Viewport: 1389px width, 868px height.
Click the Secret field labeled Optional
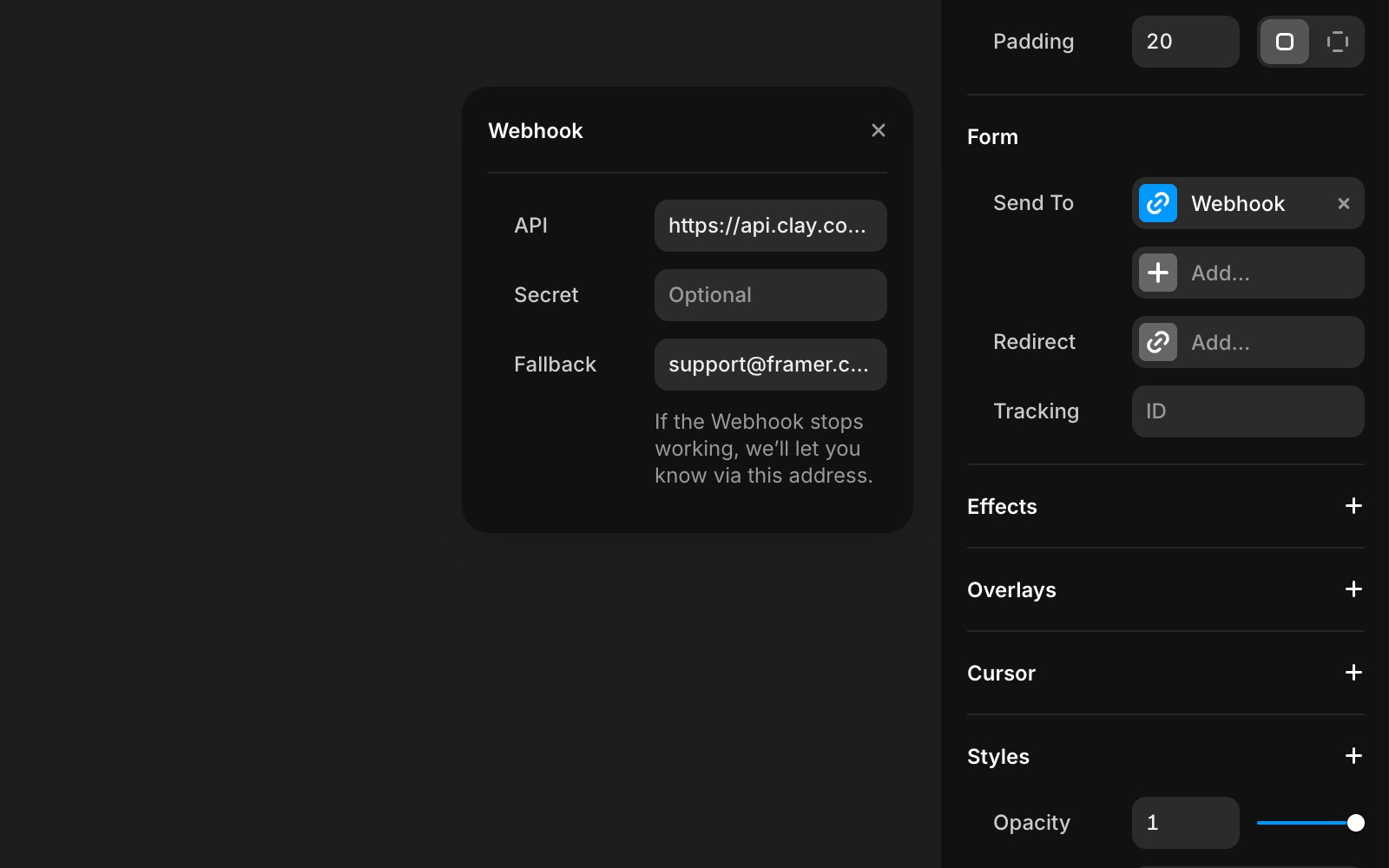pyautogui.click(x=769, y=295)
